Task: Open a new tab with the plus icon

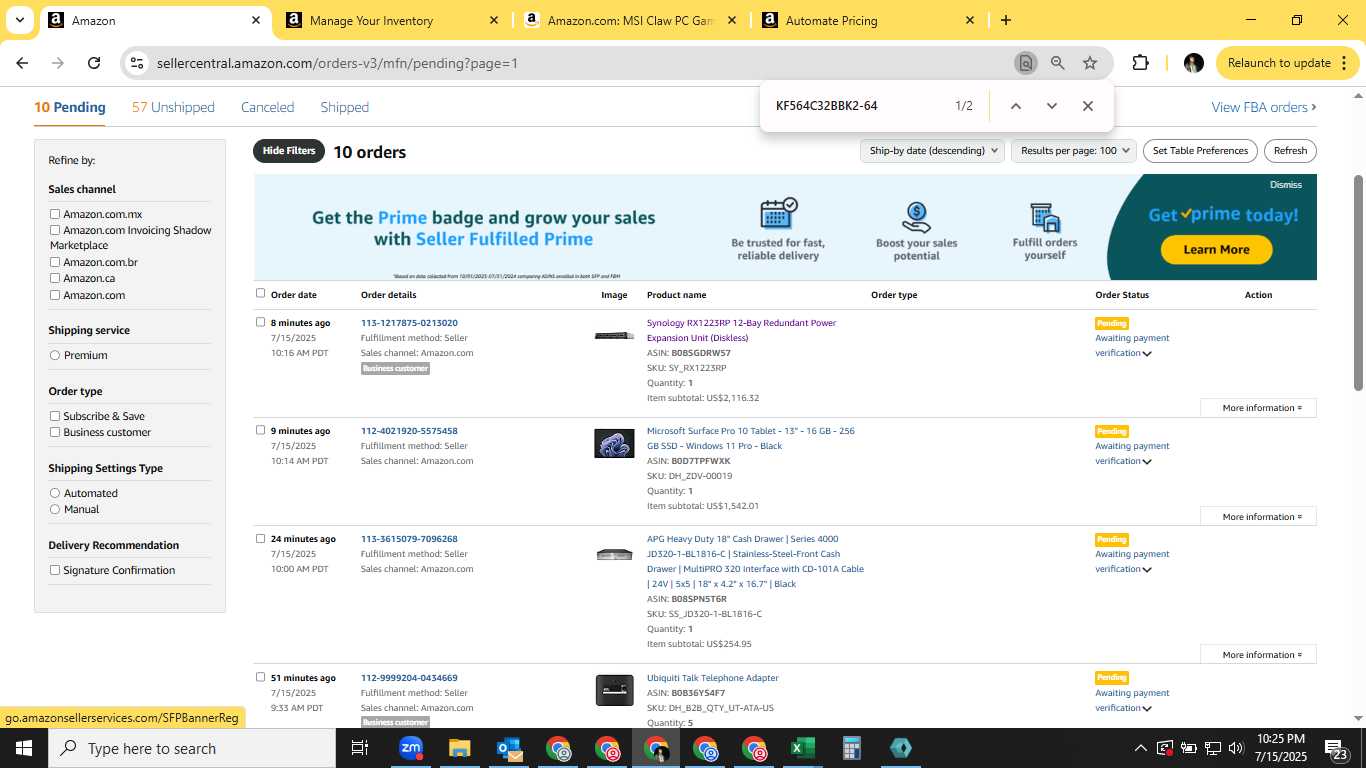Action: [1006, 20]
